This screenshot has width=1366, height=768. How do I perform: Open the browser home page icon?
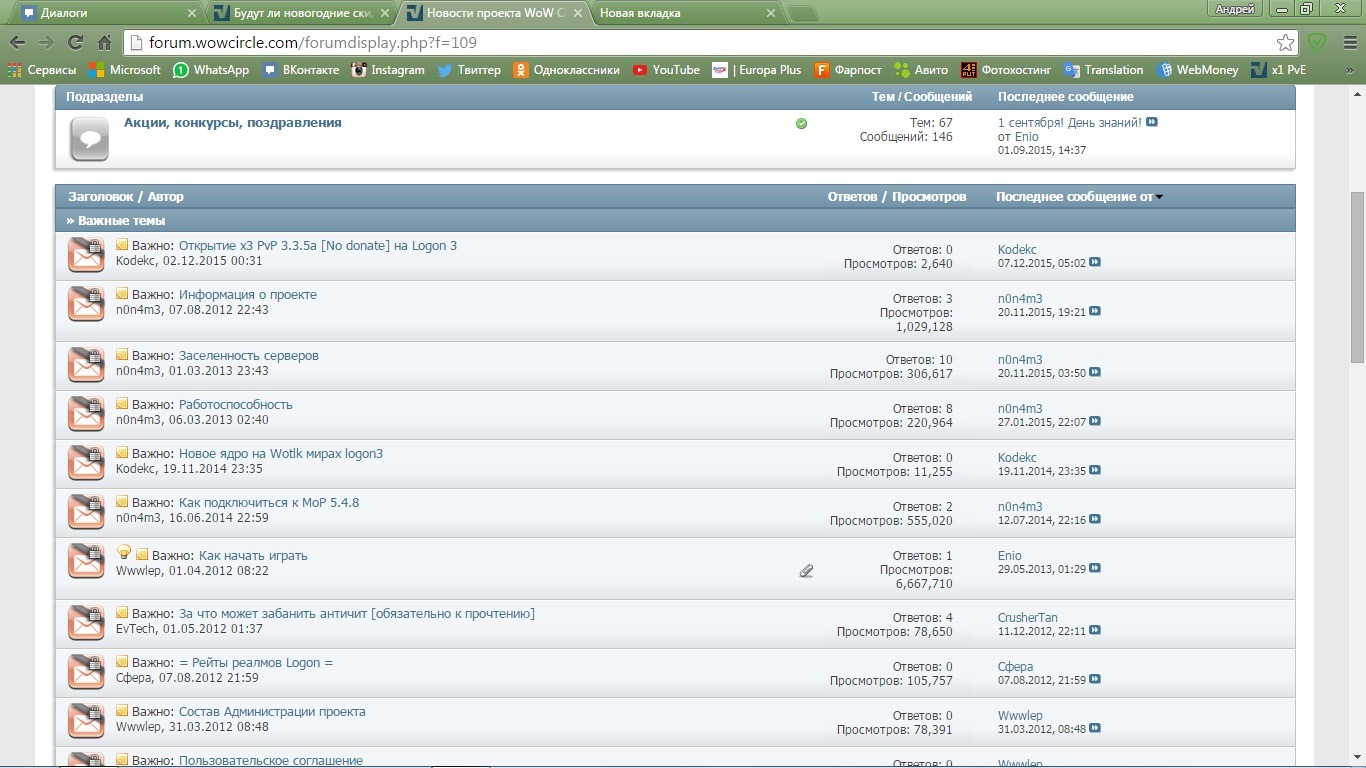104,42
